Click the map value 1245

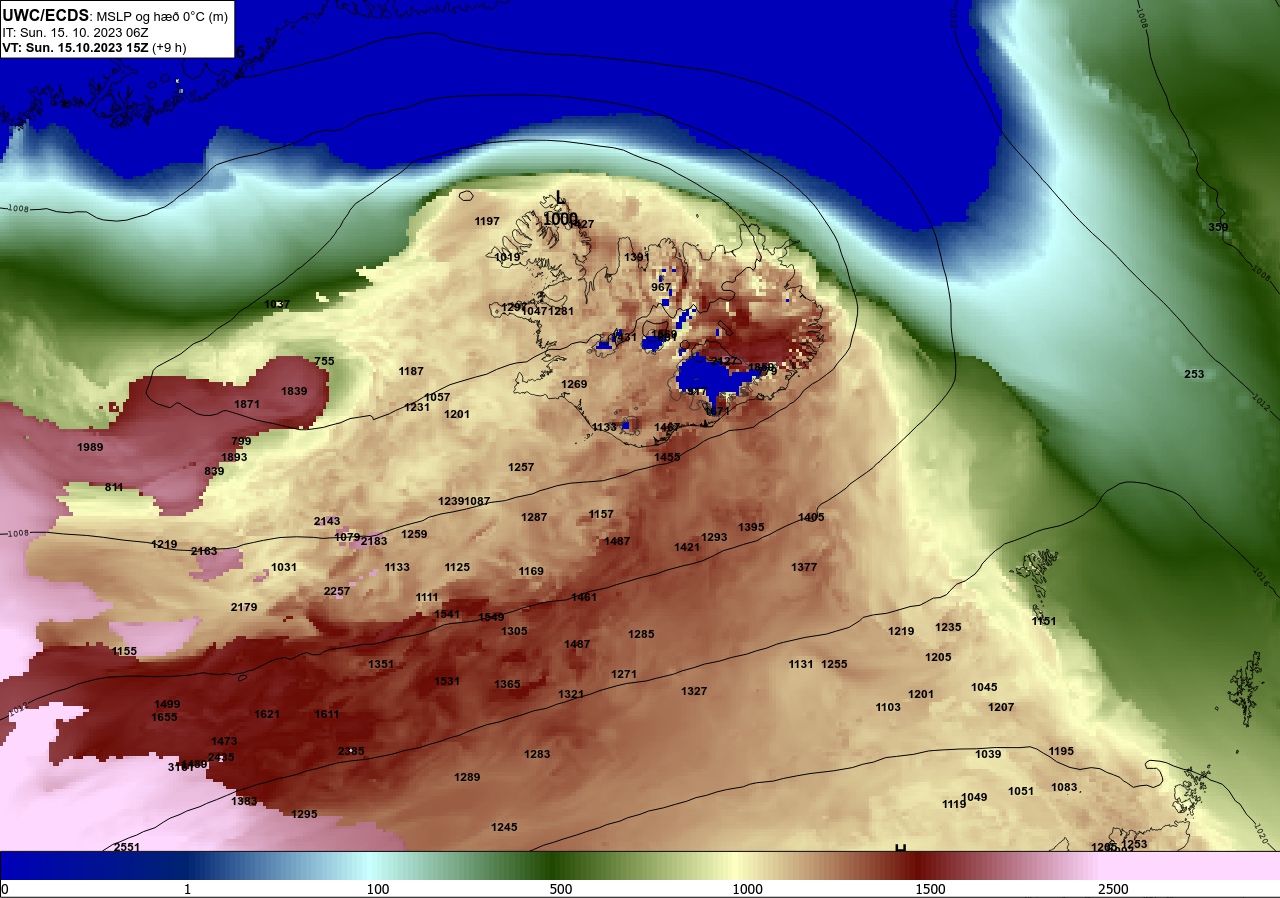click(504, 827)
